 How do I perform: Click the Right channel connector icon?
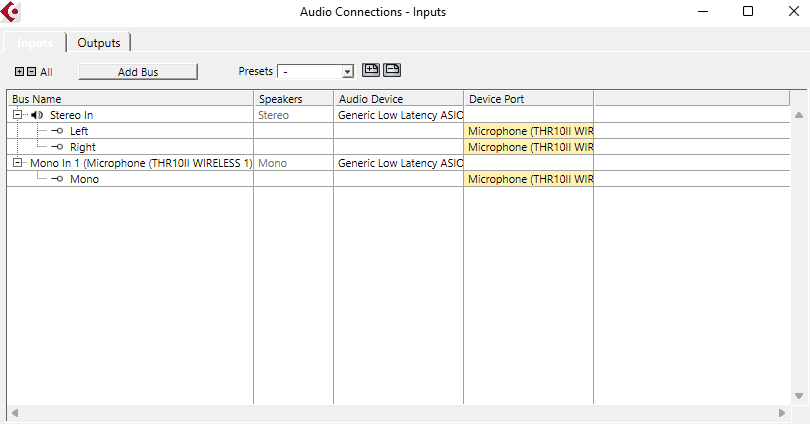pyautogui.click(x=58, y=147)
